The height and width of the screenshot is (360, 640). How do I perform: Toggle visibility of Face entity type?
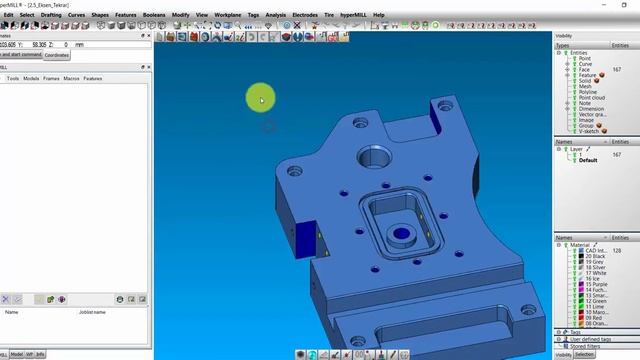coord(574,70)
